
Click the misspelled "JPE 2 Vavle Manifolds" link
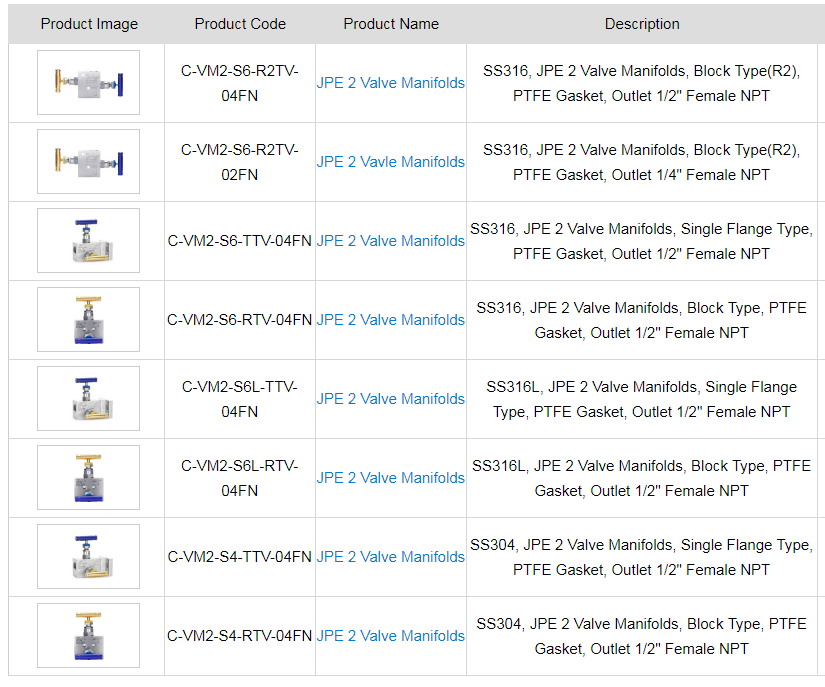pyautogui.click(x=390, y=162)
